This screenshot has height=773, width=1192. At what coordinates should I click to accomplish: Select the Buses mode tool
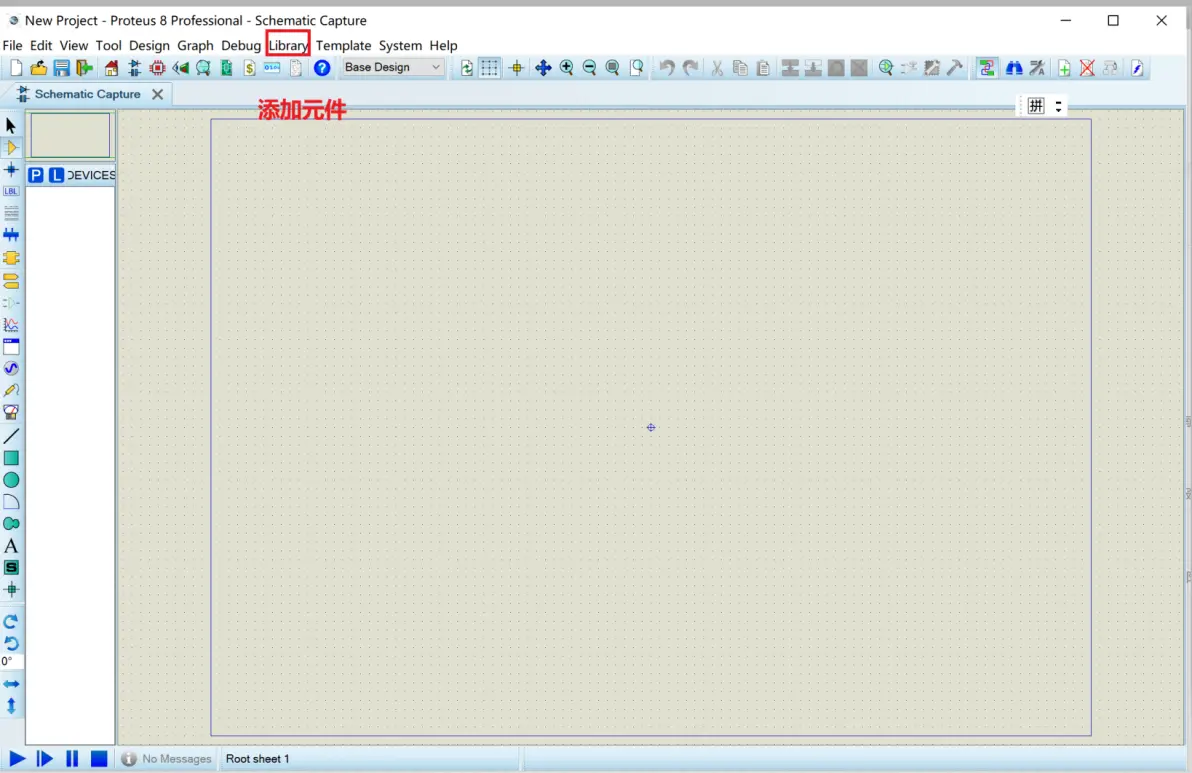[x=11, y=235]
